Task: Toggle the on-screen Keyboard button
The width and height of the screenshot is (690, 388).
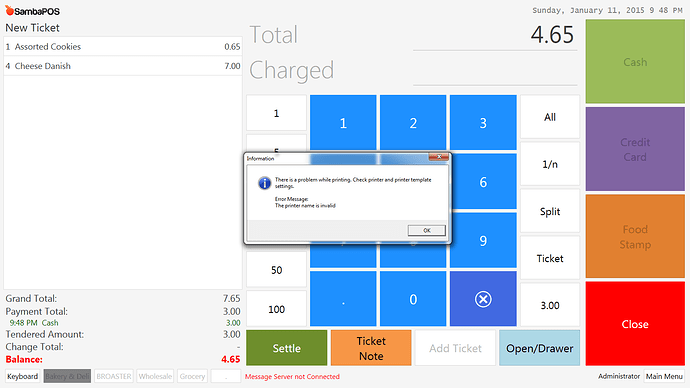Action: coord(22,376)
